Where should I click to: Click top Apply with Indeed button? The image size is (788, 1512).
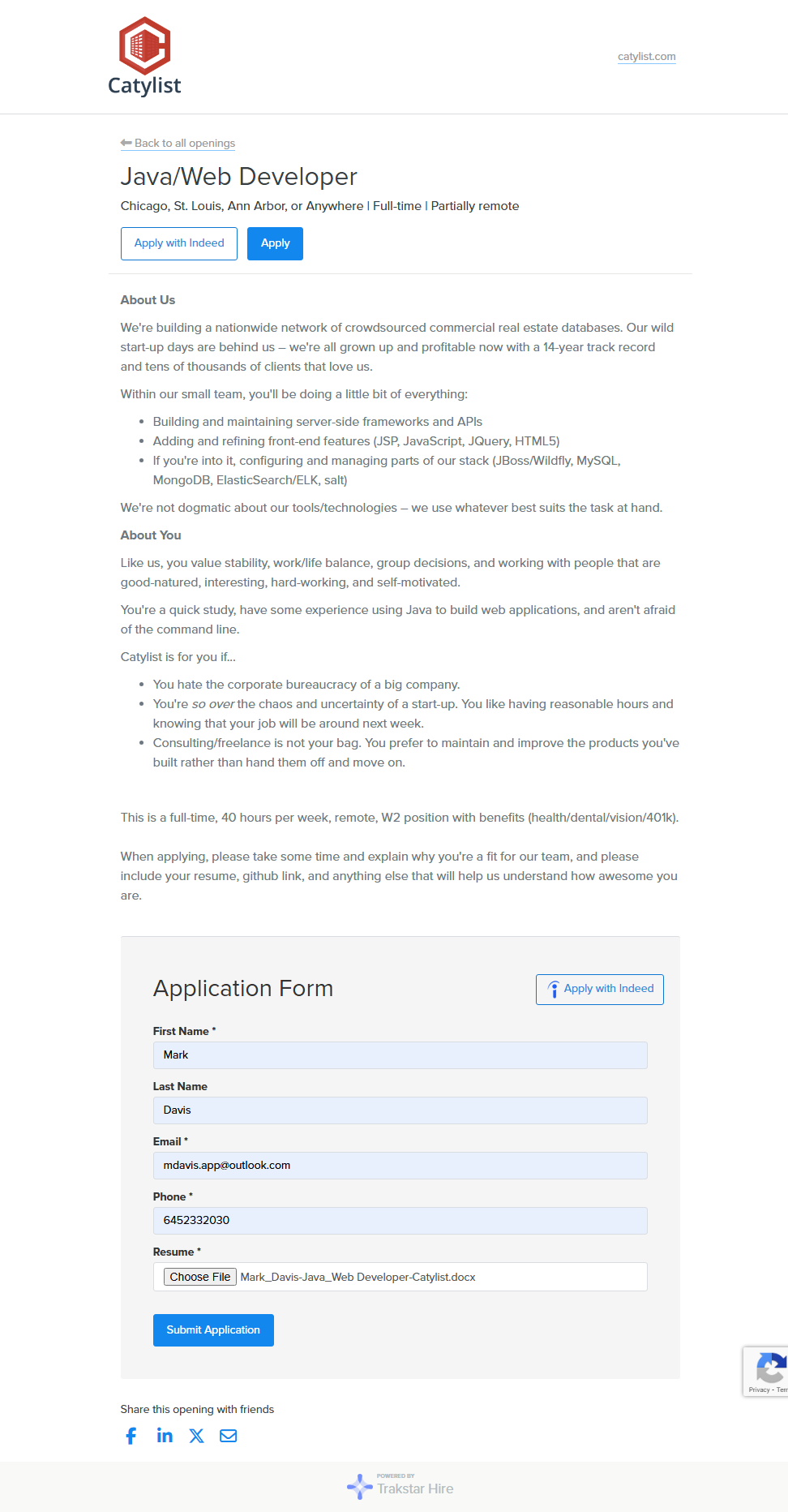point(179,243)
